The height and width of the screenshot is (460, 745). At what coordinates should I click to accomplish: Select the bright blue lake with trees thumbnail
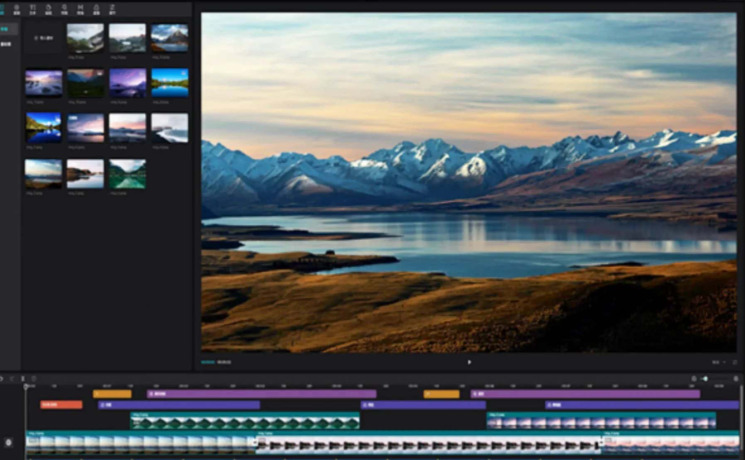pyautogui.click(x=170, y=83)
